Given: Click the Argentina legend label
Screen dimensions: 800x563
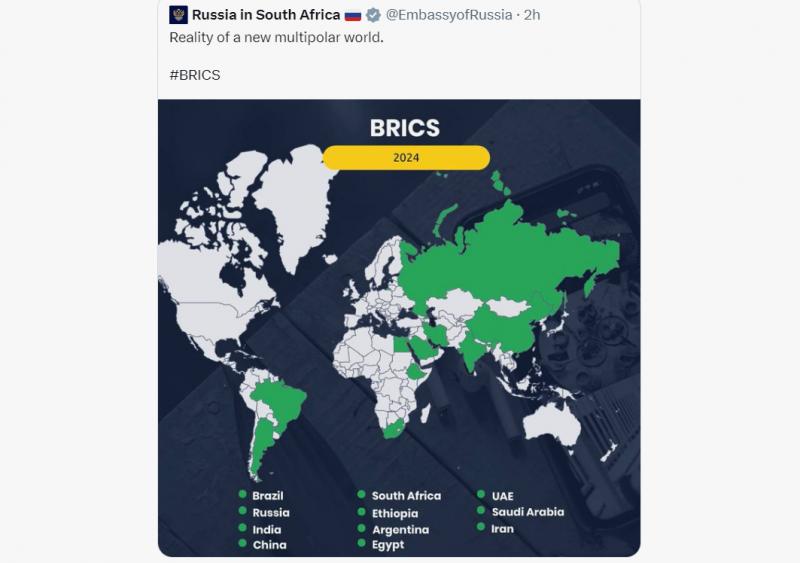Looking at the screenshot, I should 401,530.
